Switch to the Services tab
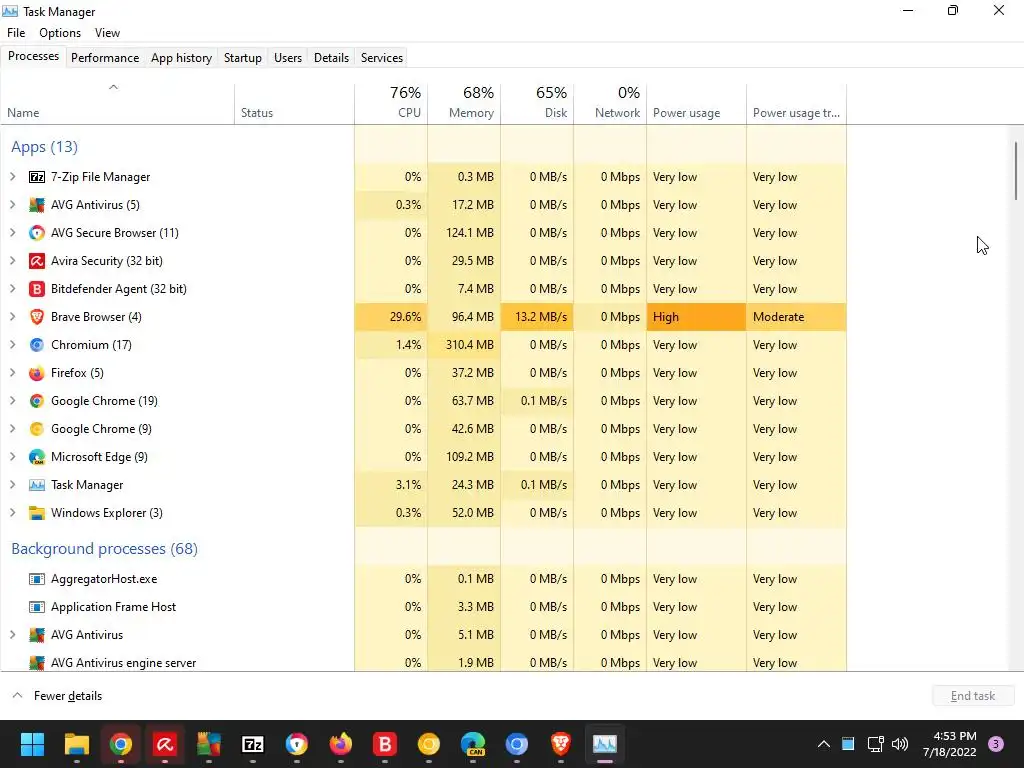This screenshot has height=768, width=1024. click(x=382, y=57)
